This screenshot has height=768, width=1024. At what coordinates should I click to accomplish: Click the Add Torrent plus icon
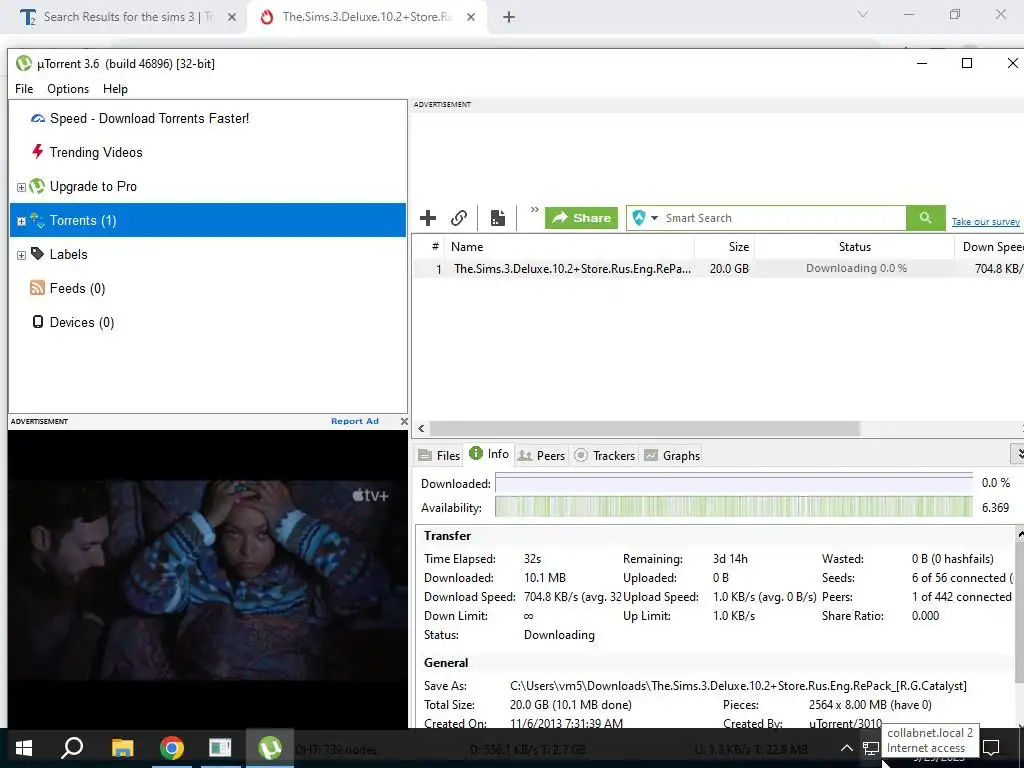pyautogui.click(x=428, y=218)
